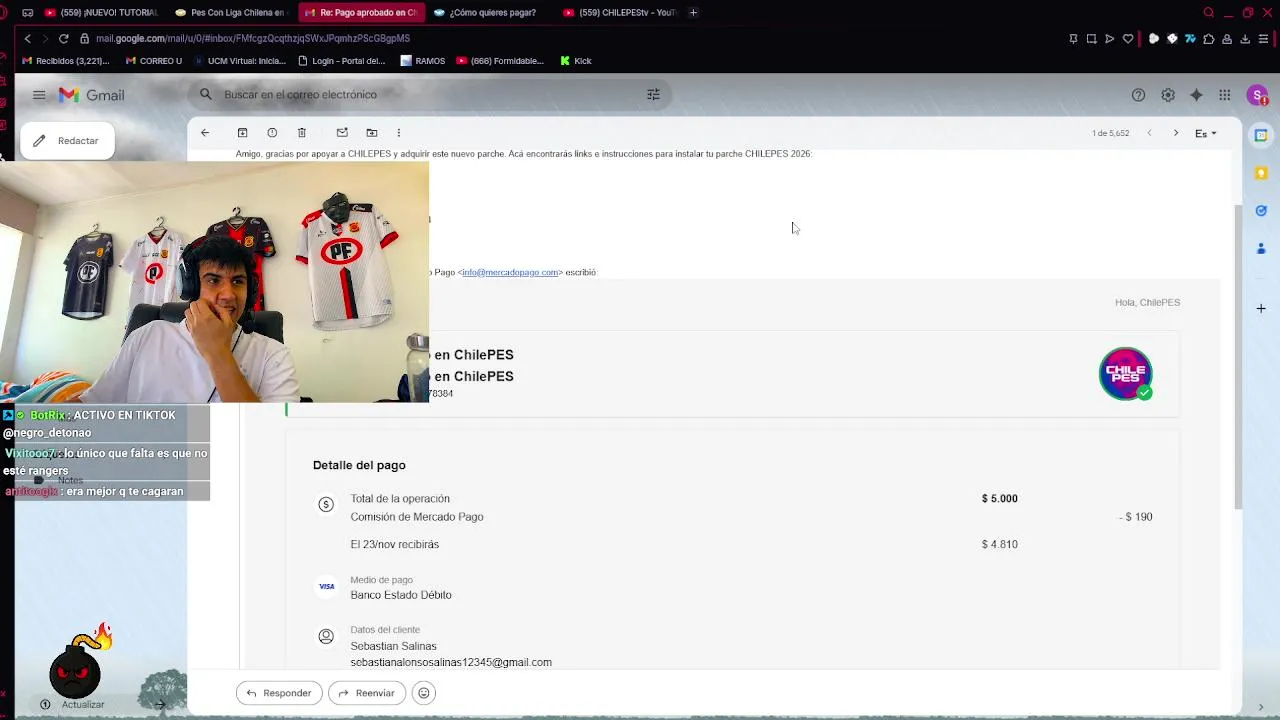
Task: Open Google Keep side panel icon
Action: pyautogui.click(x=1261, y=173)
